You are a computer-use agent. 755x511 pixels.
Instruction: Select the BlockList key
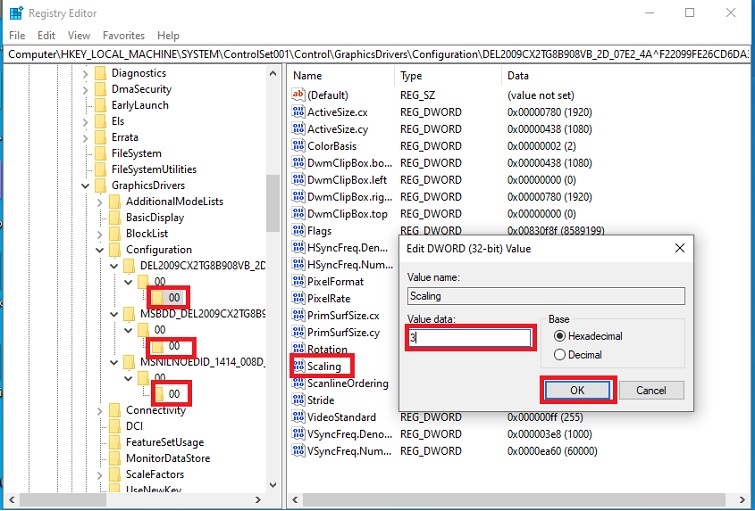pyautogui.click(x=147, y=234)
